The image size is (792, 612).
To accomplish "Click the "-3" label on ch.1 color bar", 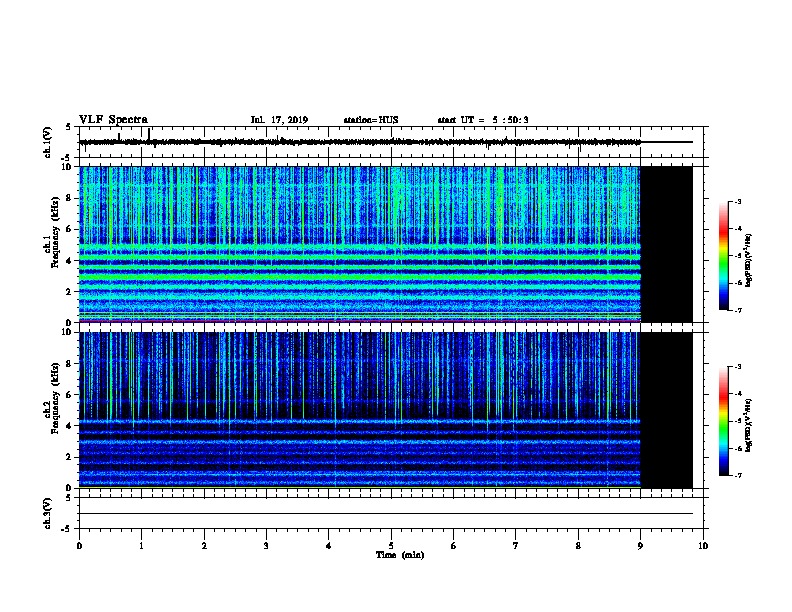I will pos(737,202).
